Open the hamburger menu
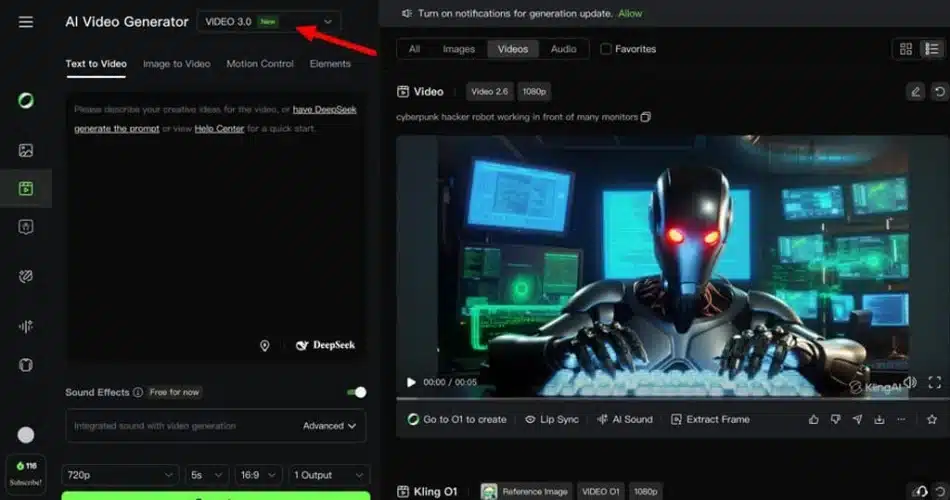This screenshot has width=950, height=500. (25, 22)
